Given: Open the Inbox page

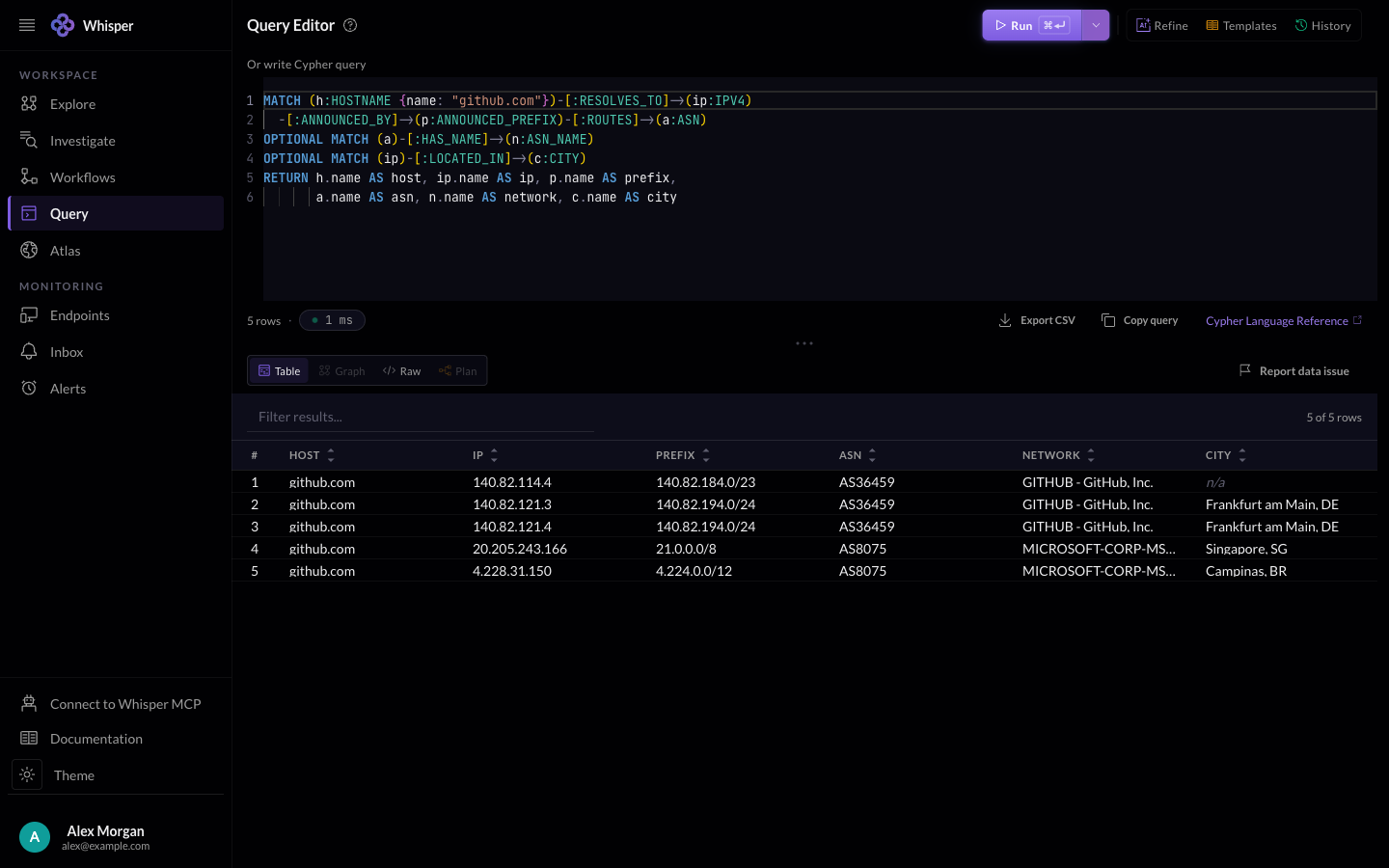Looking at the screenshot, I should point(116,352).
